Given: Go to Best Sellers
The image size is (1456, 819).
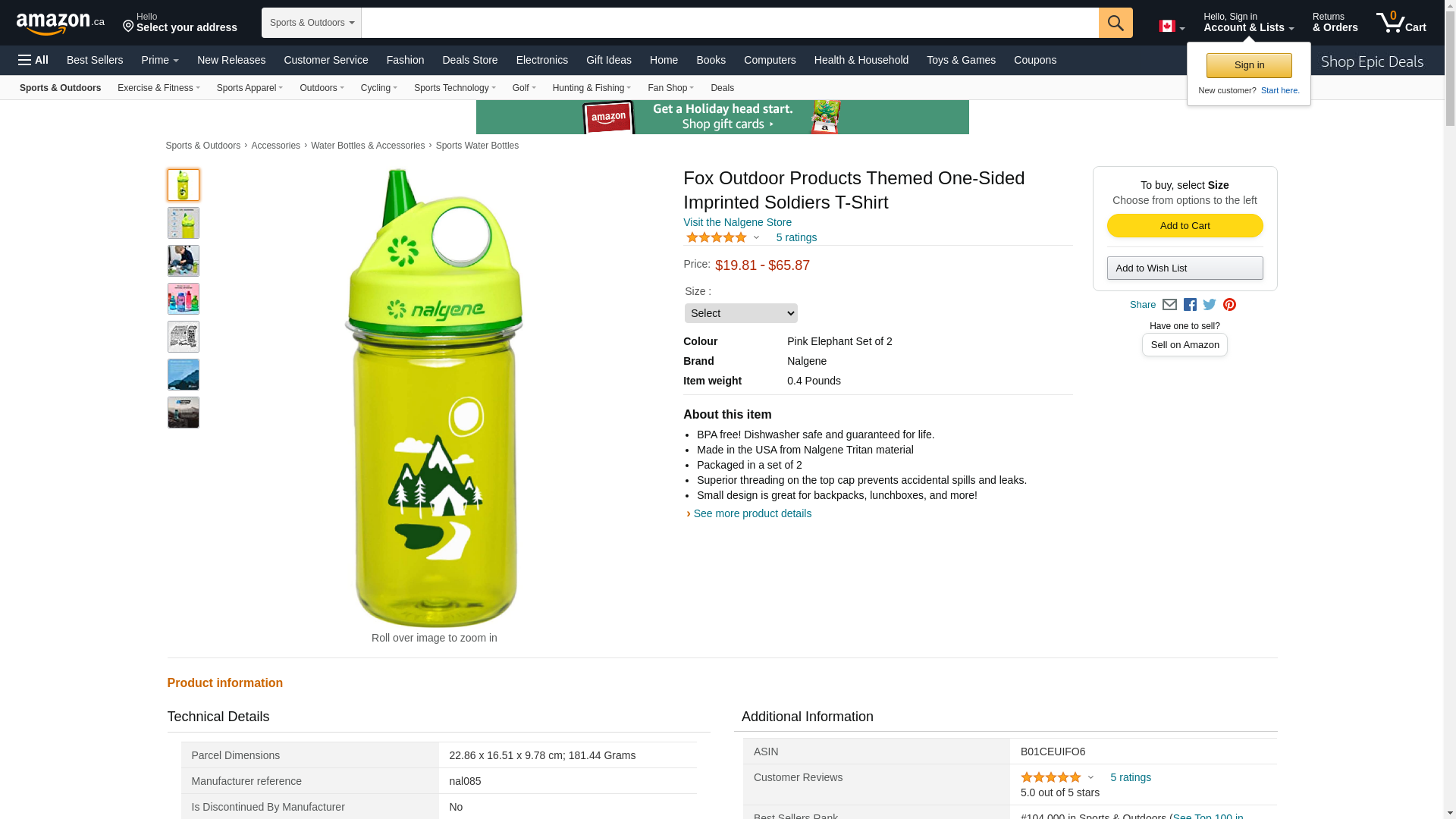Looking at the screenshot, I should click(x=95, y=60).
